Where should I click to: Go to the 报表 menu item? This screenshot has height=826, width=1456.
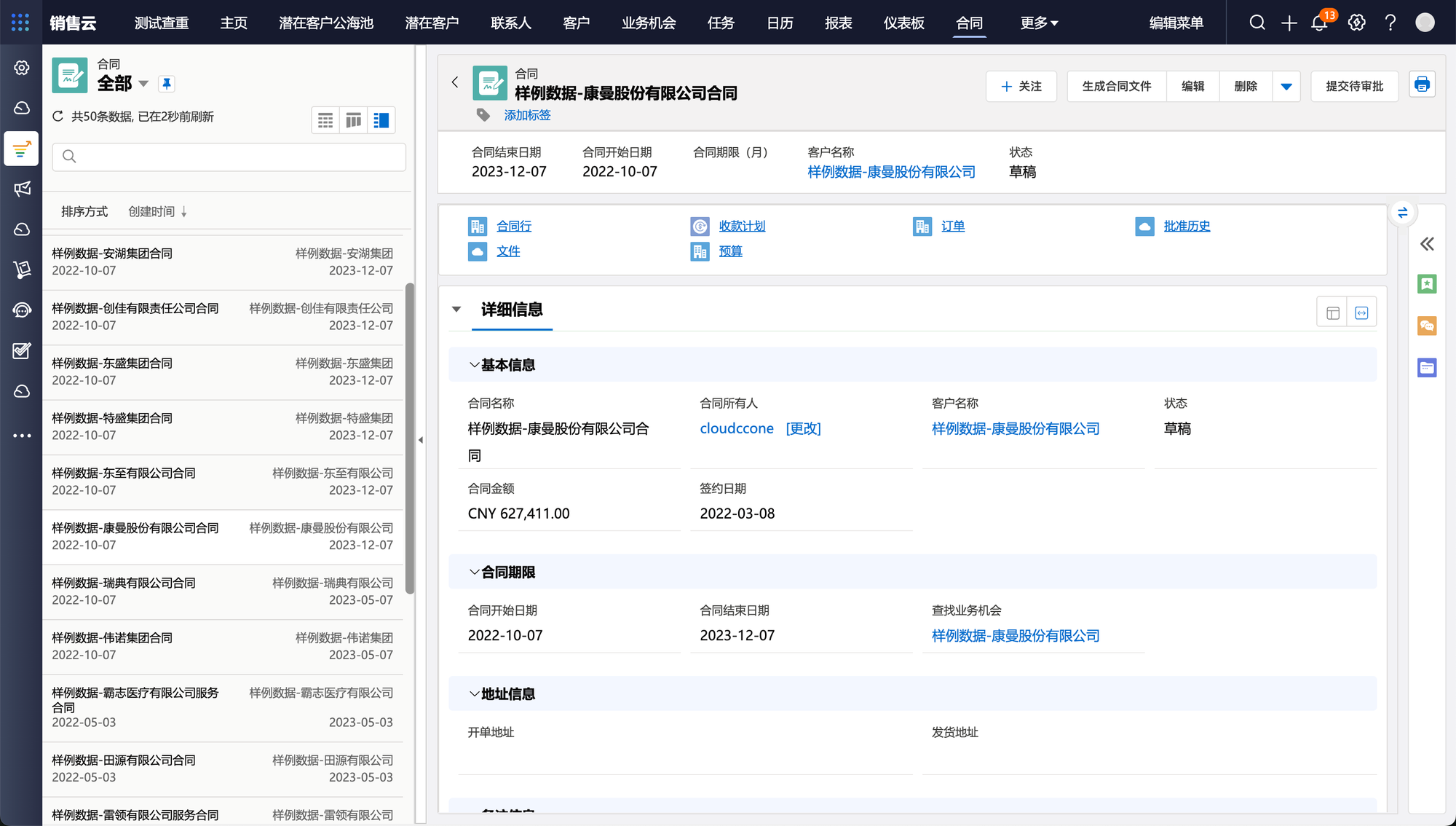tap(838, 23)
